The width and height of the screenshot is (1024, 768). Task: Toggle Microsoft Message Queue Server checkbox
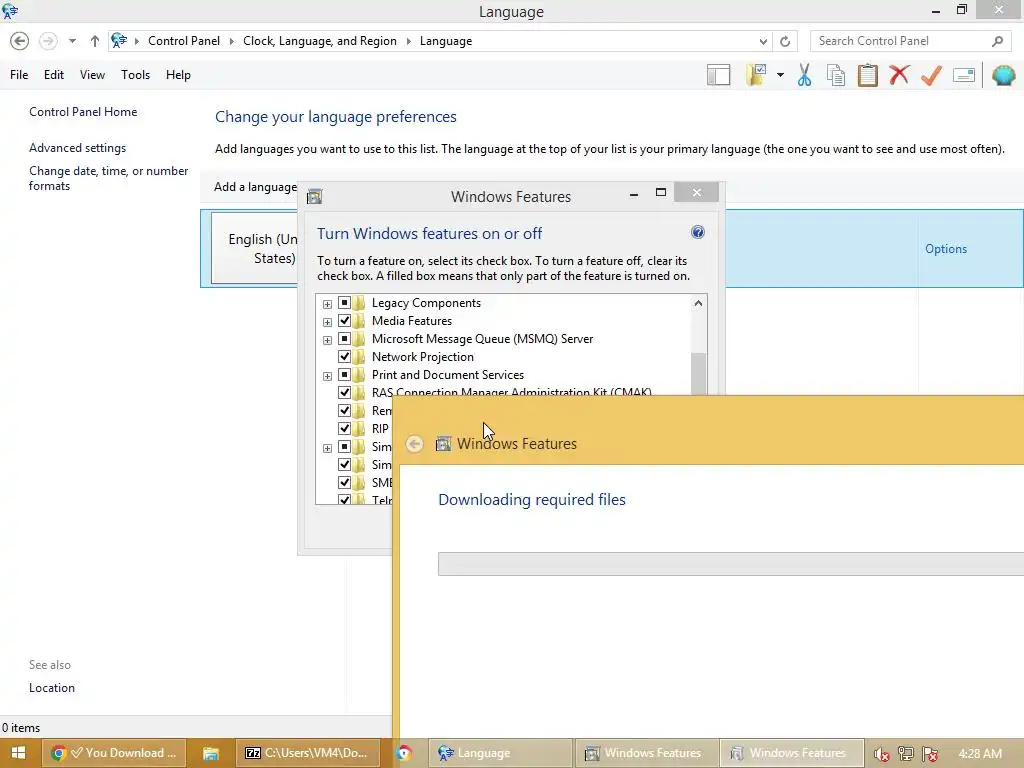(x=344, y=339)
